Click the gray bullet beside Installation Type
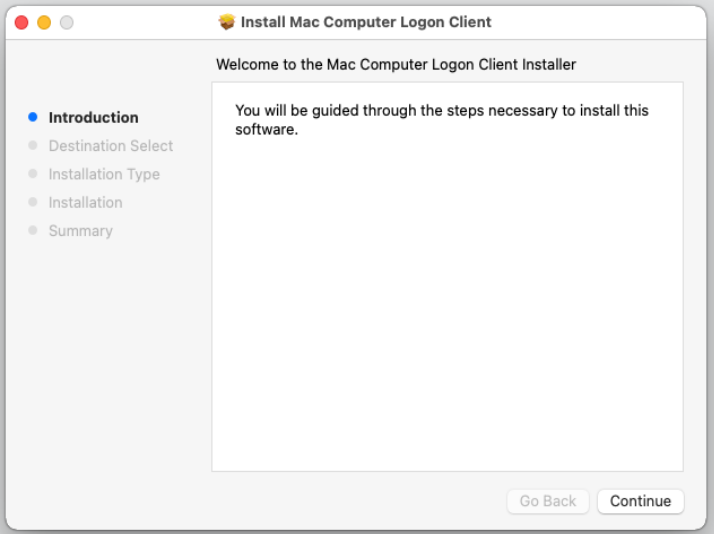714x534 pixels. 33,174
